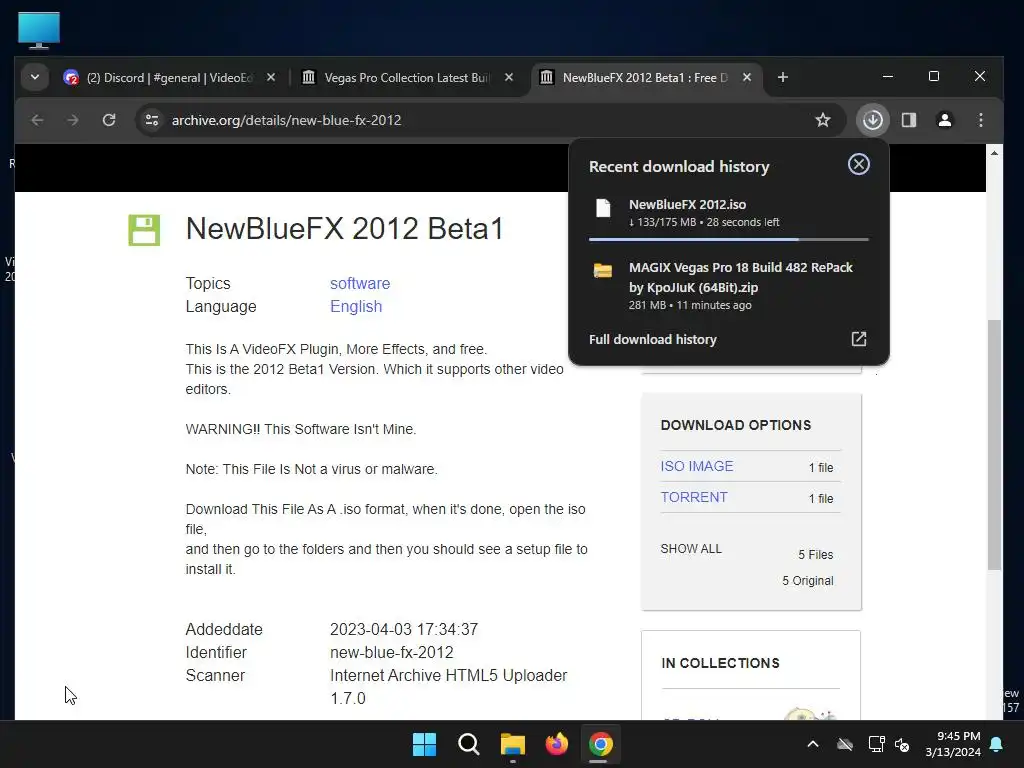Screen dimensions: 1024x768
Task: Click the green floppy disk software icon
Action: point(144,230)
